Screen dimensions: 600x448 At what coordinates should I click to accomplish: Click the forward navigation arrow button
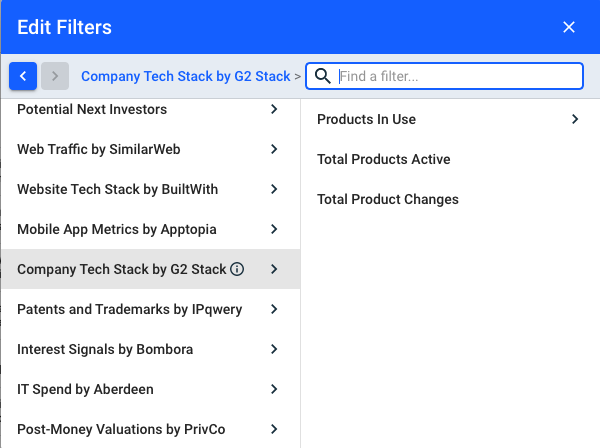(x=55, y=76)
